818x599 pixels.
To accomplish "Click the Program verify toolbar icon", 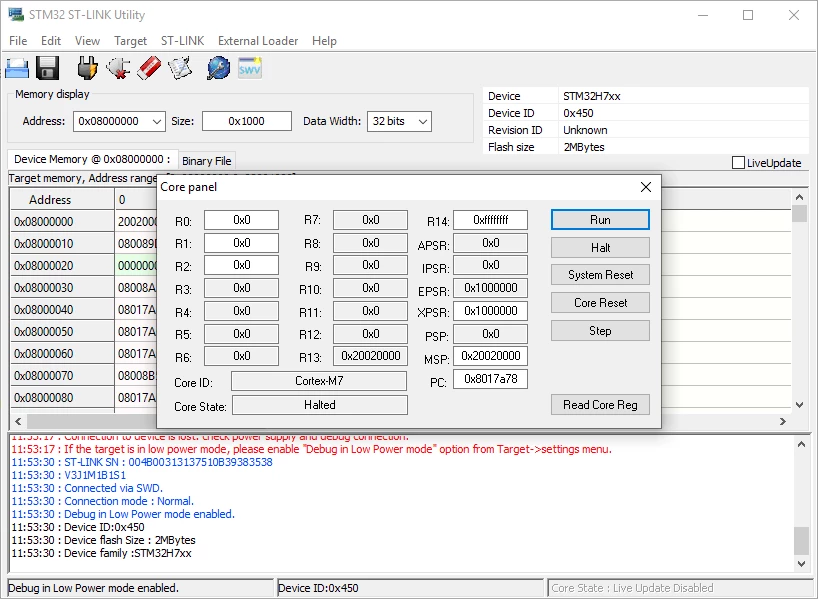I will (180, 68).
